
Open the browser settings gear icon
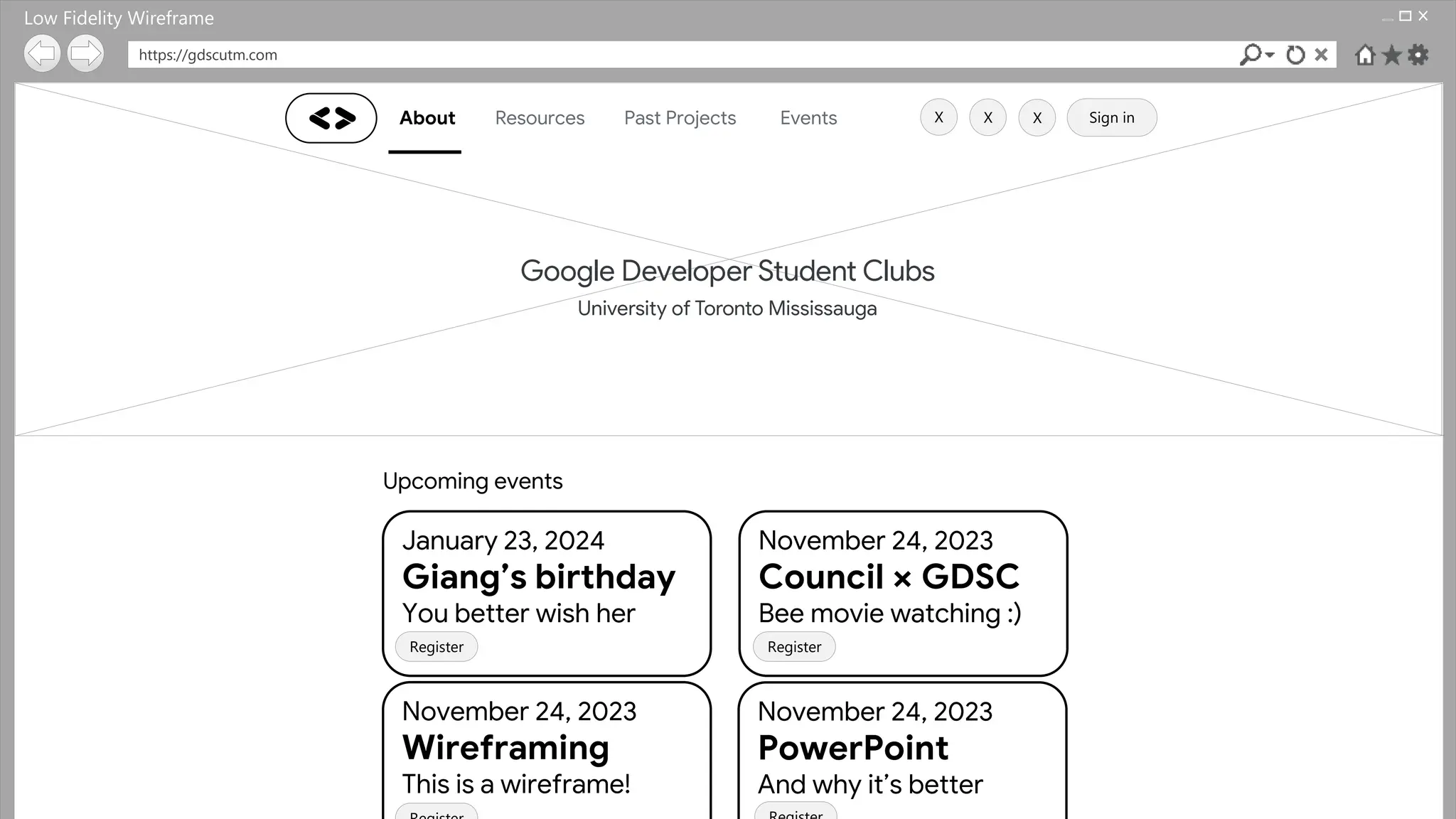[x=1418, y=55]
